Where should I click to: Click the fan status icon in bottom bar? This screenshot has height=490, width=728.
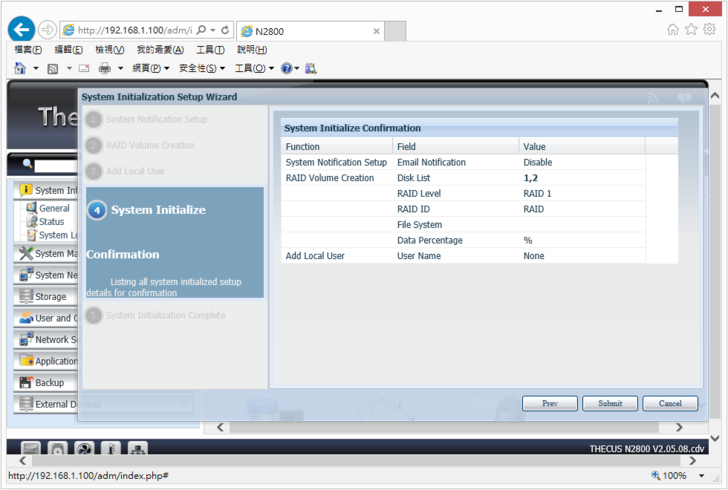(85, 450)
